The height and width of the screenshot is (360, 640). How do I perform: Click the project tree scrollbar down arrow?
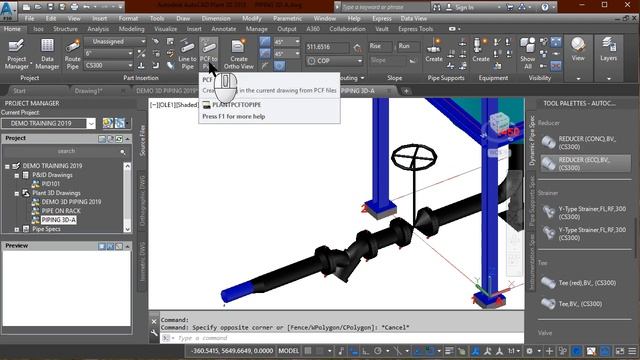[x=127, y=229]
